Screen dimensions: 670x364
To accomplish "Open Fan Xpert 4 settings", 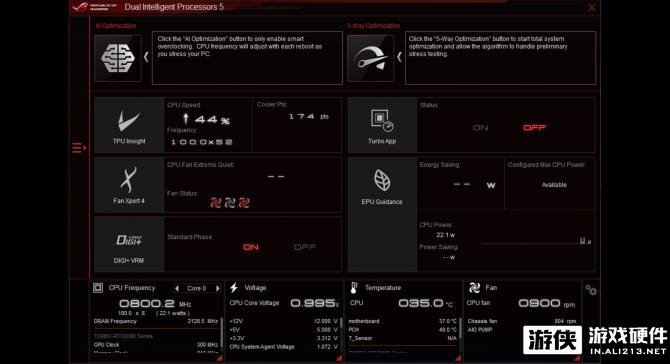I will coord(129,185).
